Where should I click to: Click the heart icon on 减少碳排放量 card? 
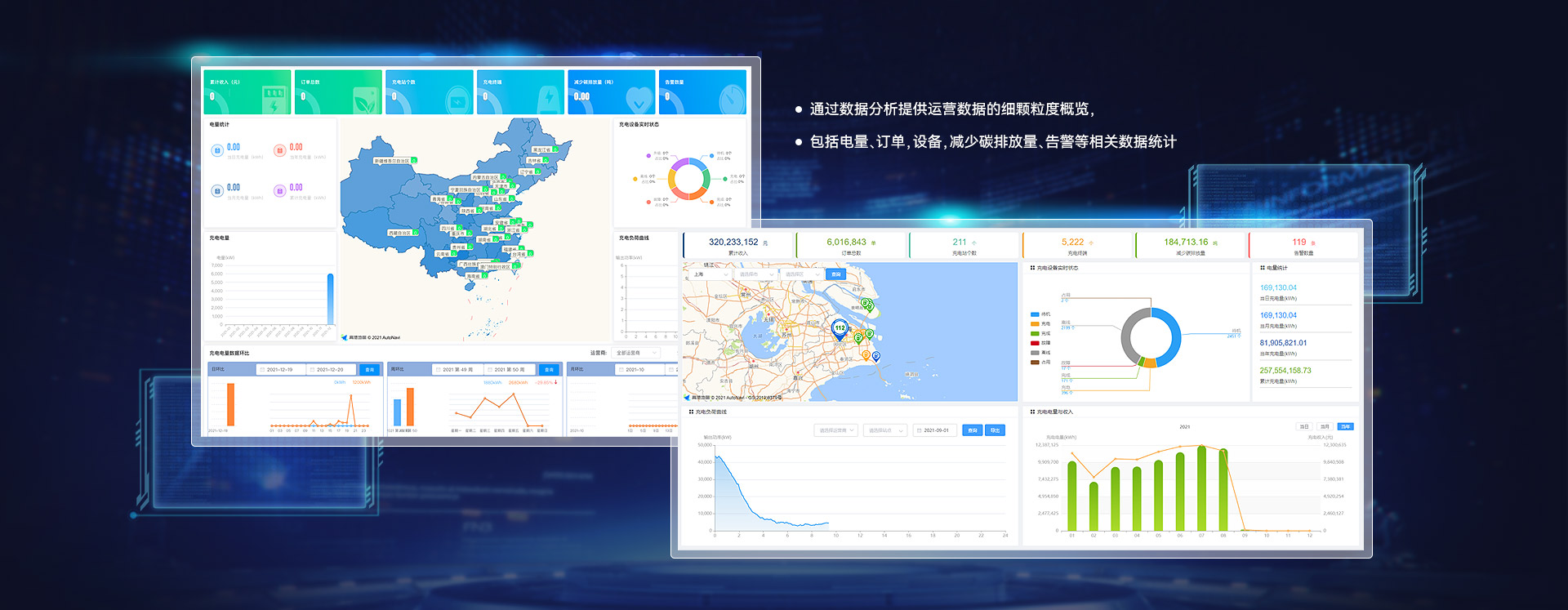pos(639,100)
